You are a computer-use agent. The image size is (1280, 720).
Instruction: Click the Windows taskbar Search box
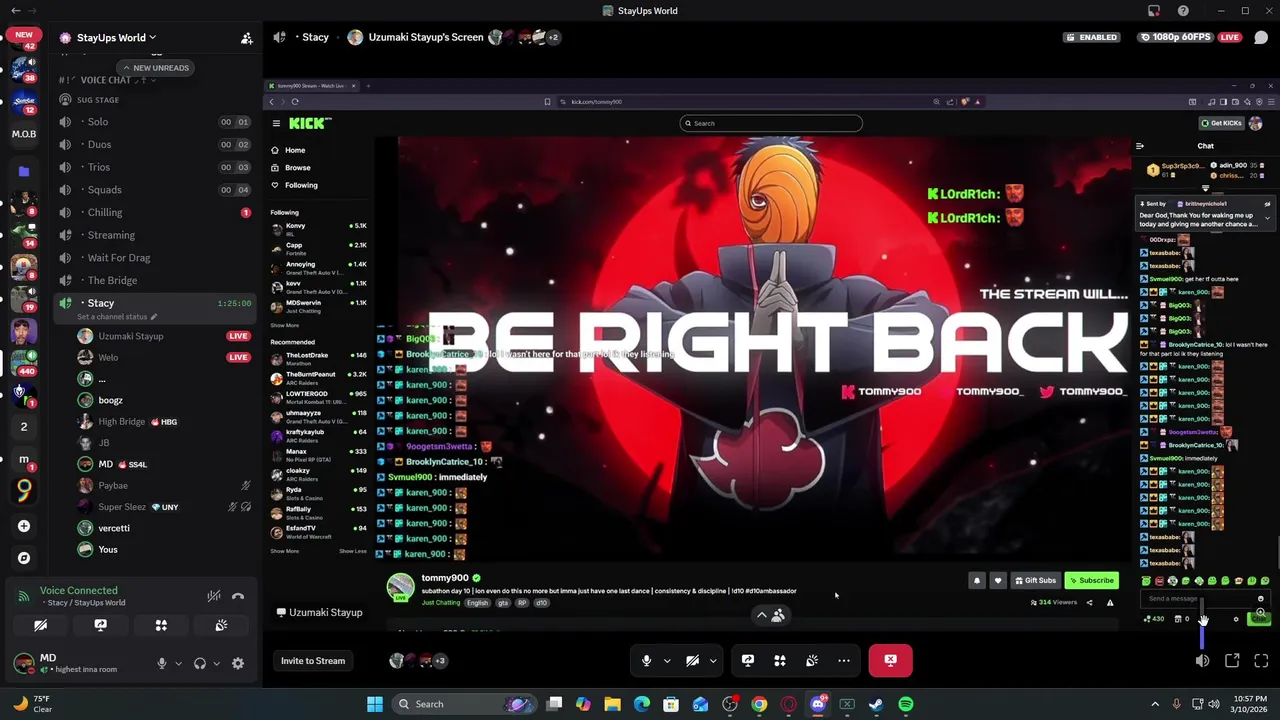(x=463, y=704)
